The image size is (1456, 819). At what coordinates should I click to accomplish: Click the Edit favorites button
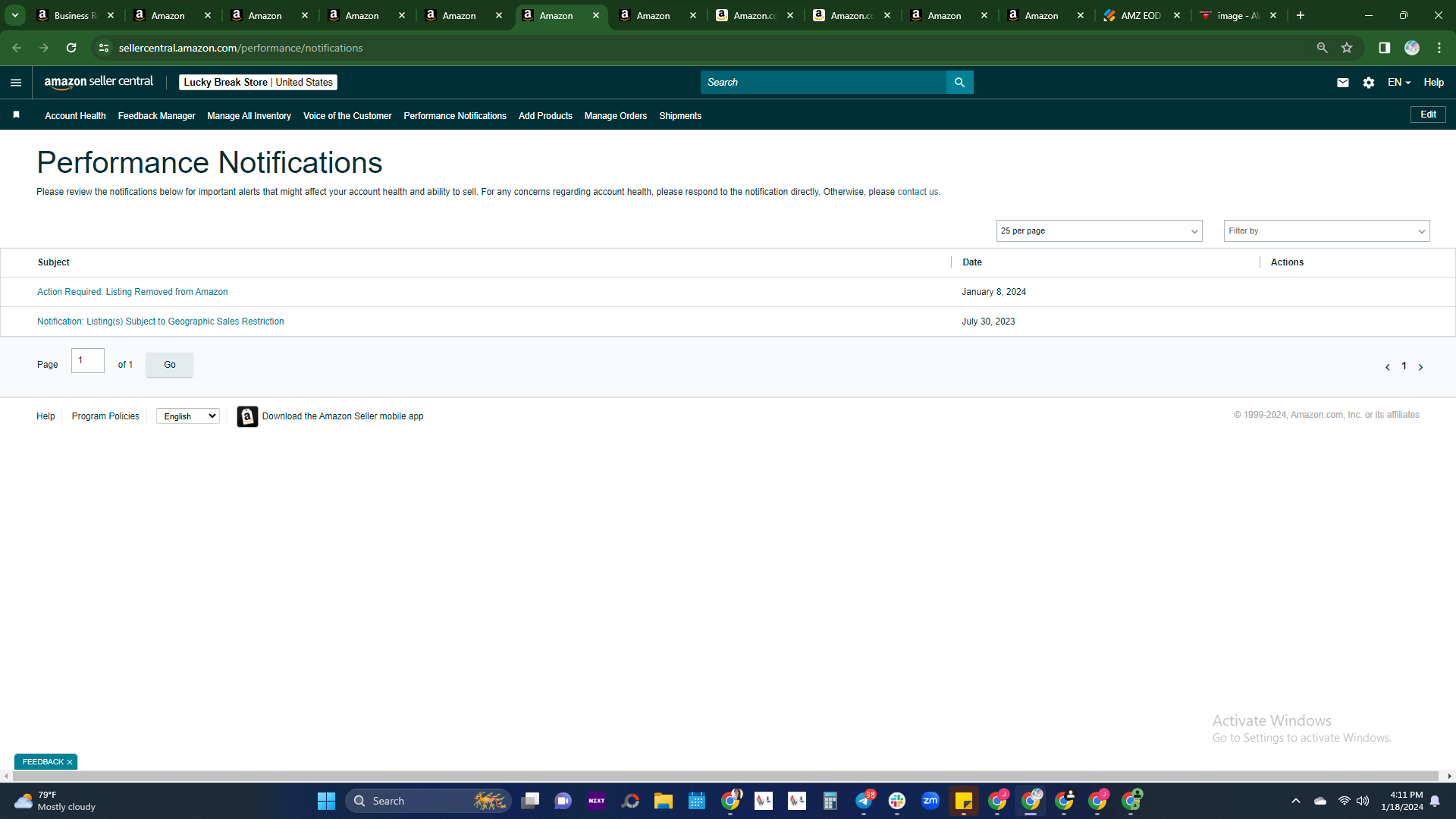tap(1428, 115)
